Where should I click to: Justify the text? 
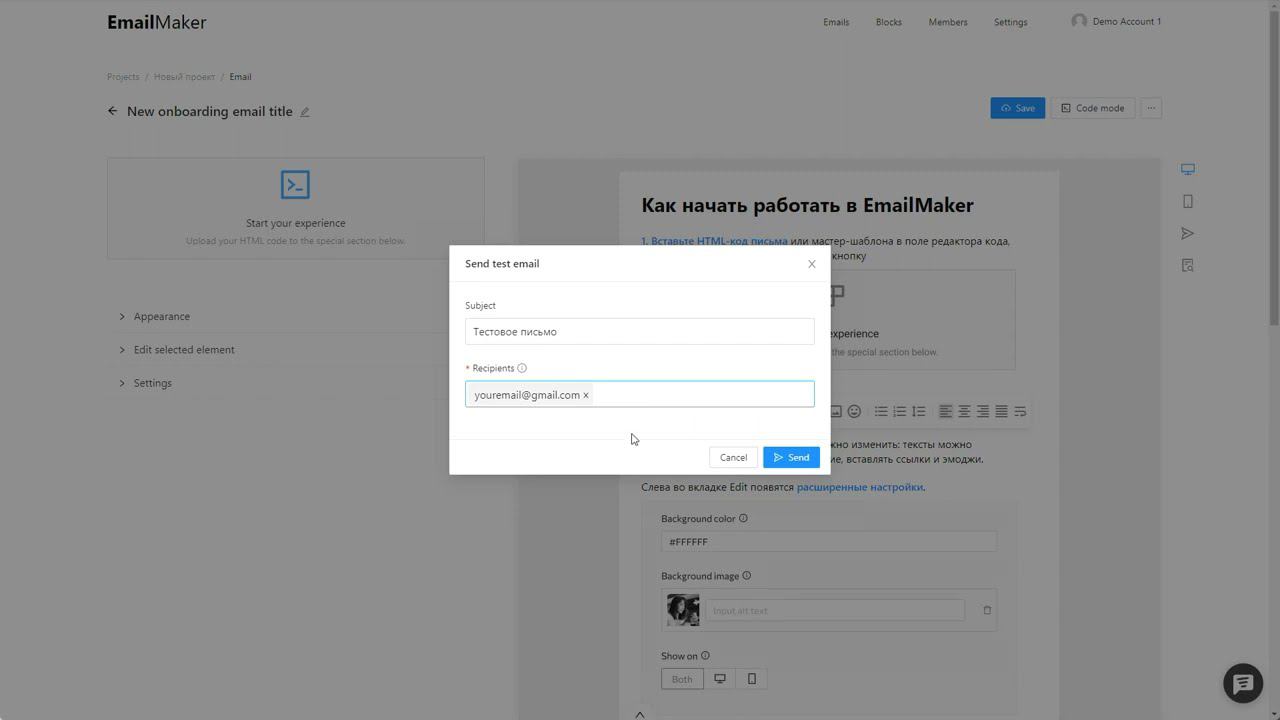click(1001, 411)
